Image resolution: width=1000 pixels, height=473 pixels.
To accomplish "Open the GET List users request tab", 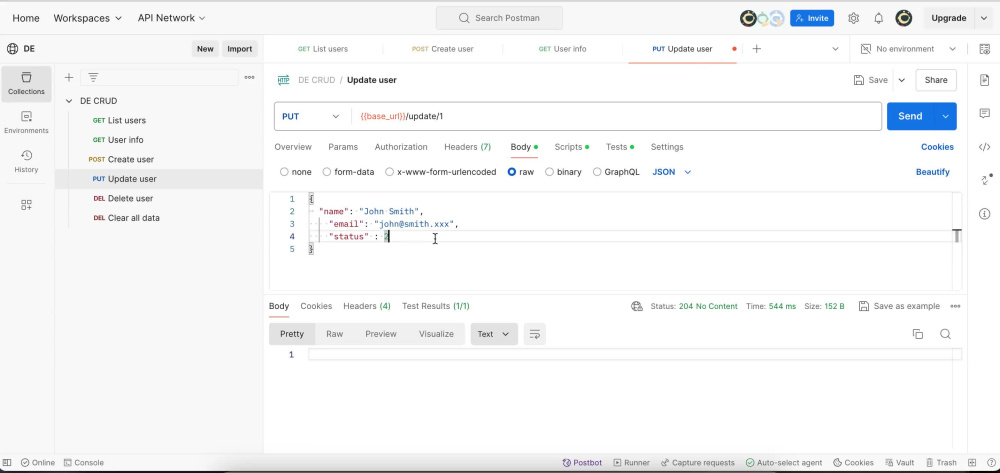I will coord(323,49).
